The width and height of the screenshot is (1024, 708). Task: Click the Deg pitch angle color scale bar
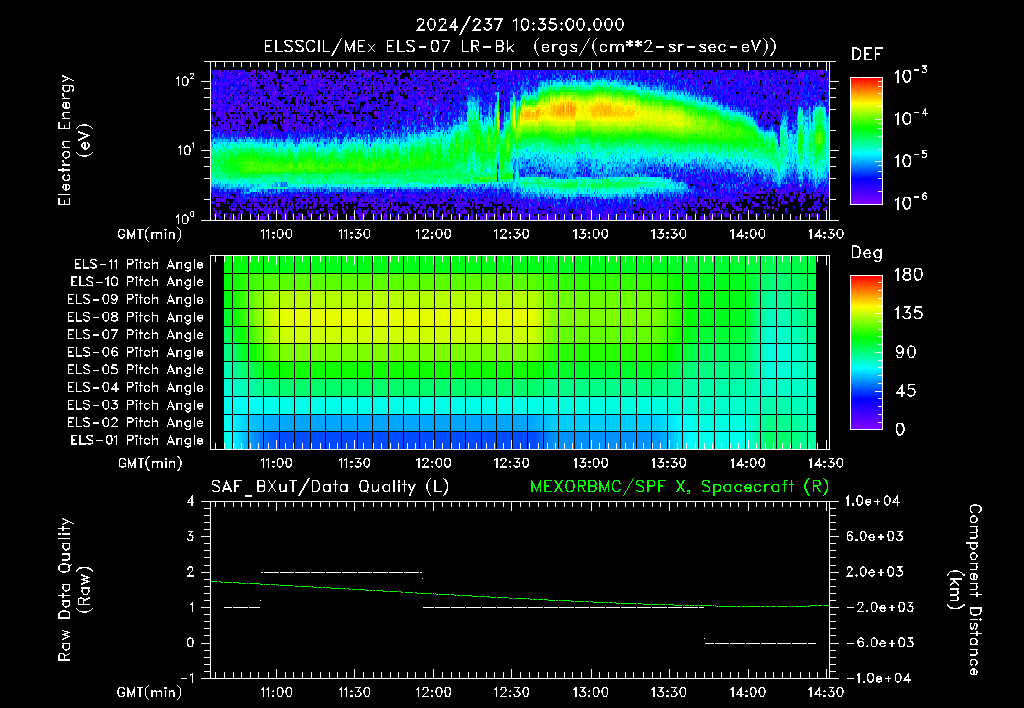click(867, 352)
